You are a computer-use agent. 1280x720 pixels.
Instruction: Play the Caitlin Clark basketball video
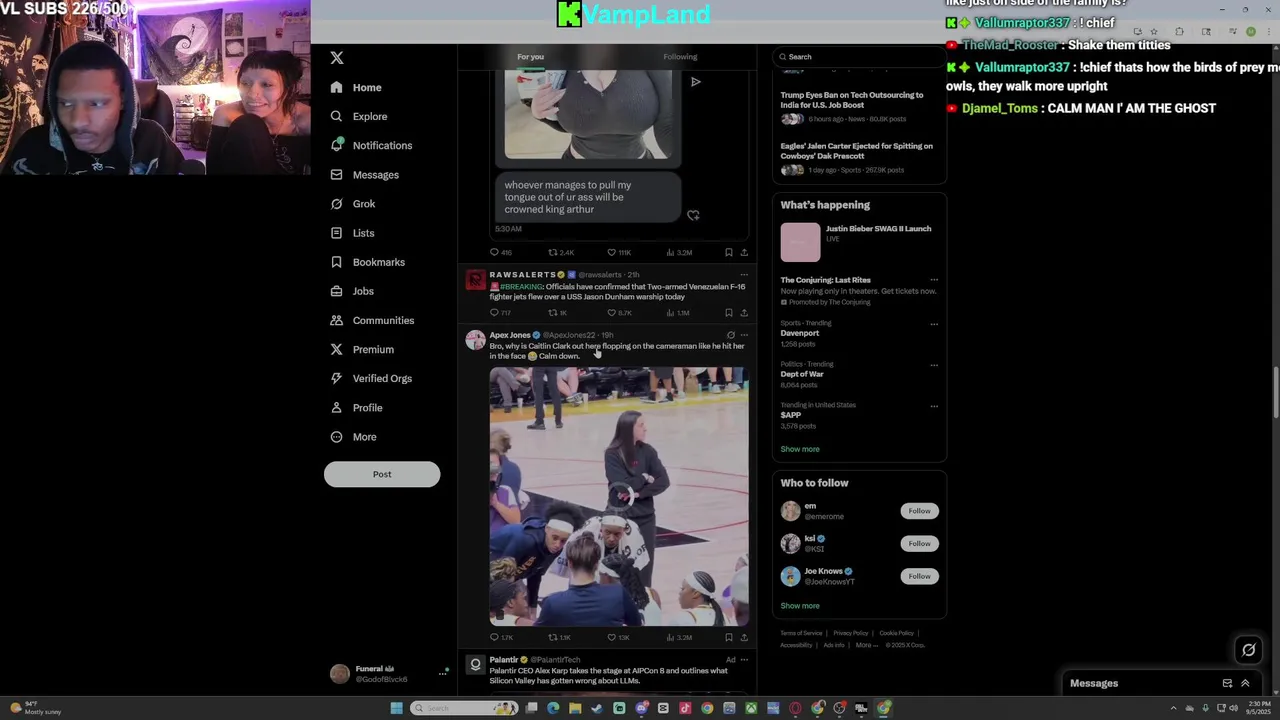pos(619,496)
